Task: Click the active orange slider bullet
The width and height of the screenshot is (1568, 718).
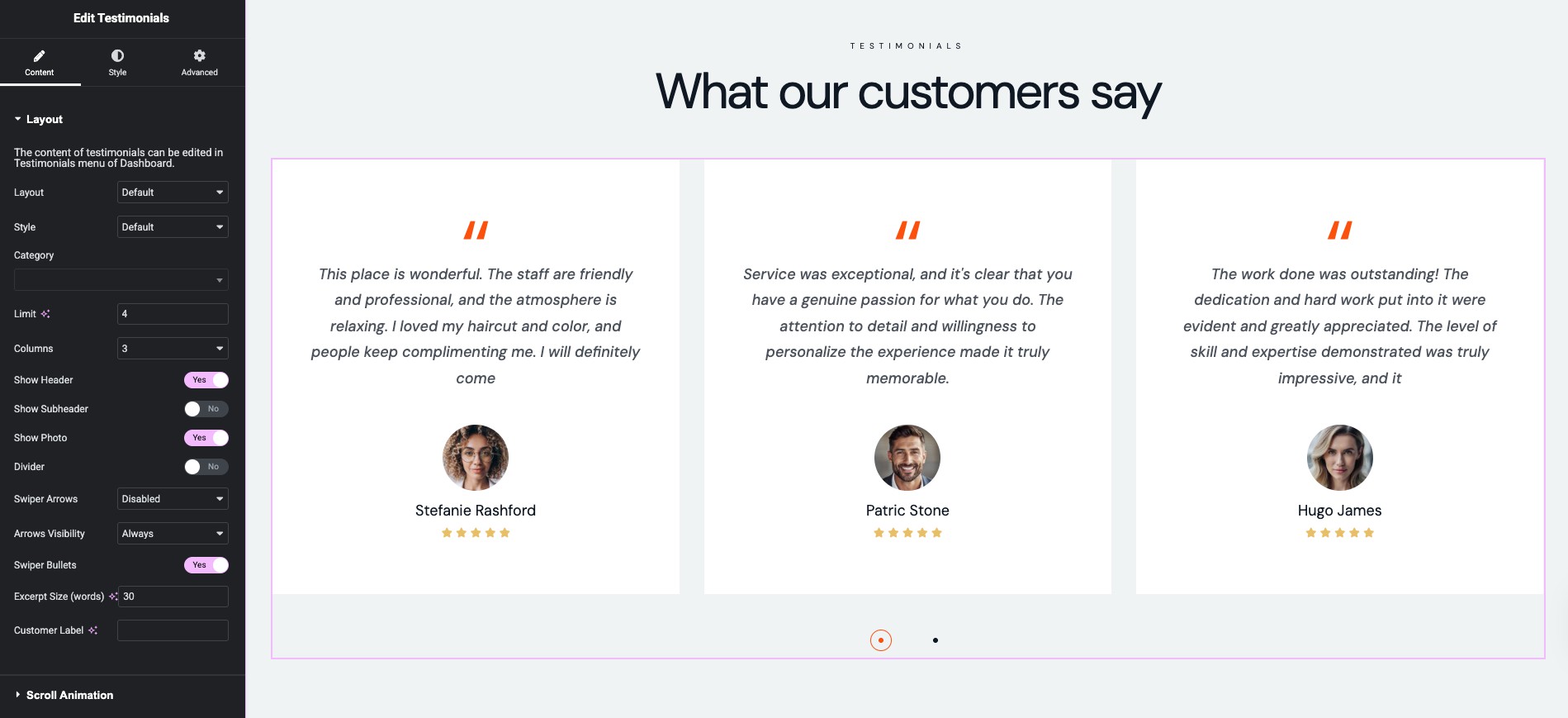Action: (881, 640)
